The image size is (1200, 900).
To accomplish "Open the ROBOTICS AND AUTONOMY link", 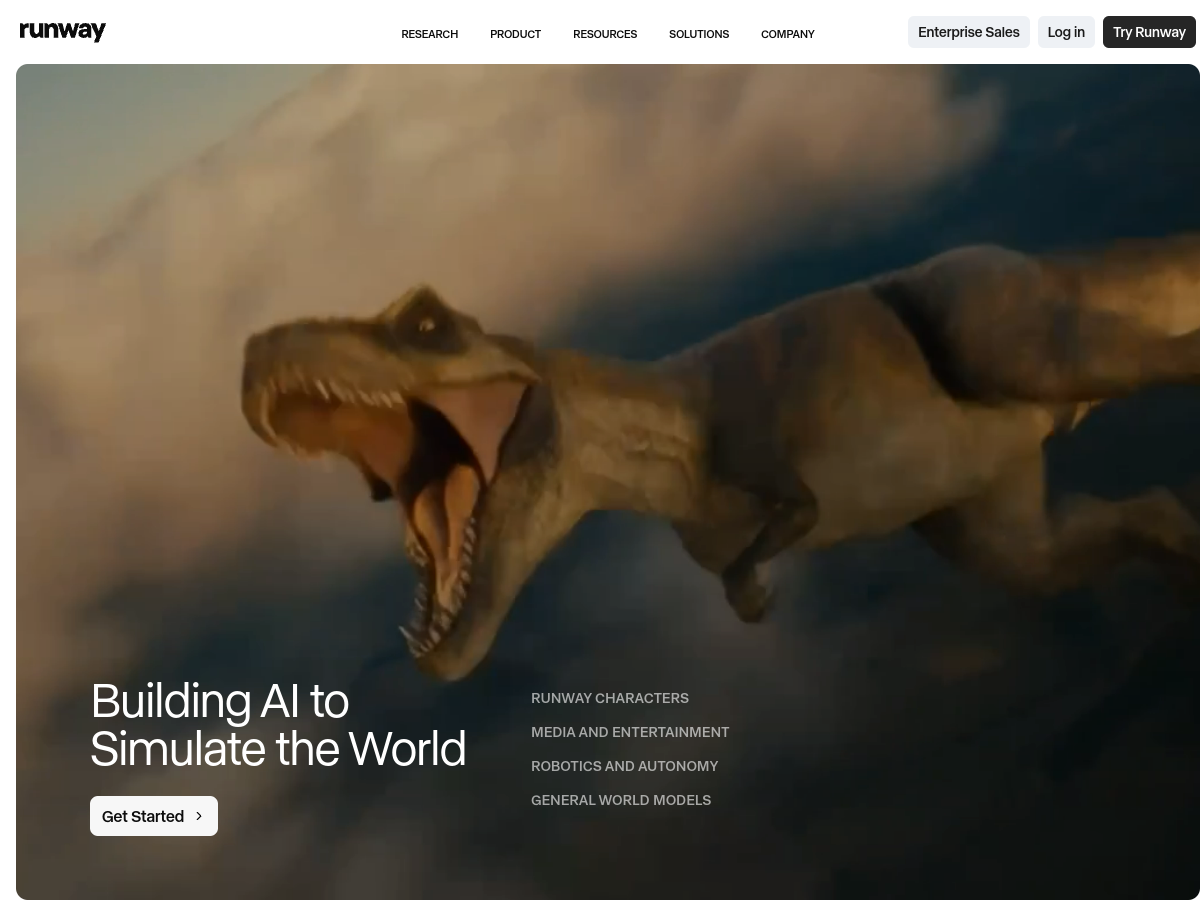I will [x=624, y=766].
